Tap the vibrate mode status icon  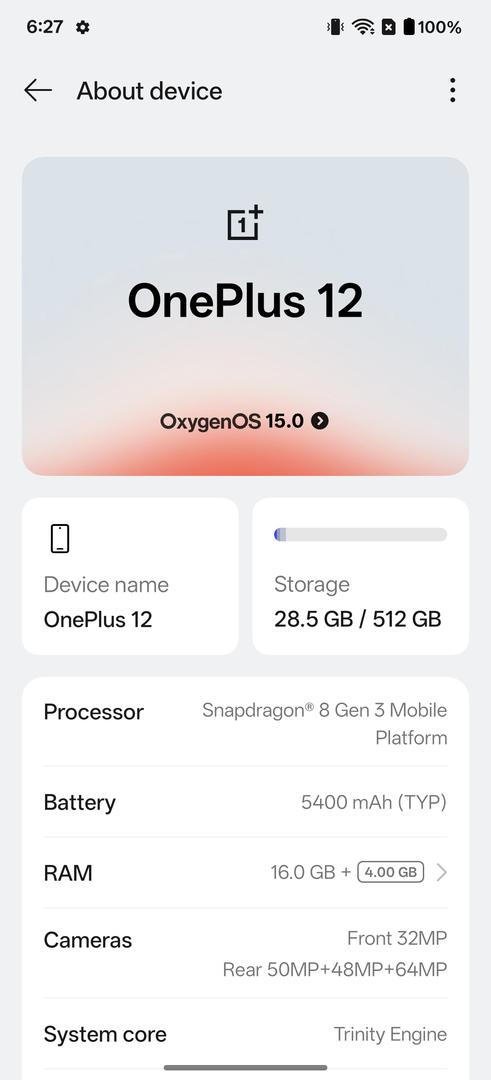(335, 27)
